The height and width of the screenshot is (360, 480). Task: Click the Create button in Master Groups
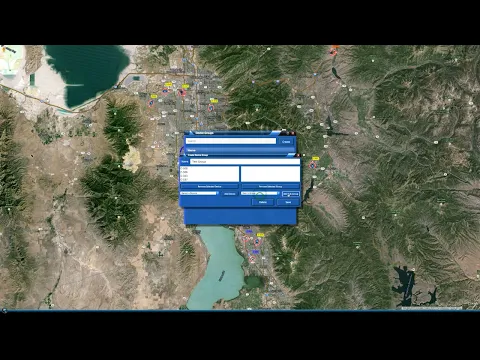point(286,142)
